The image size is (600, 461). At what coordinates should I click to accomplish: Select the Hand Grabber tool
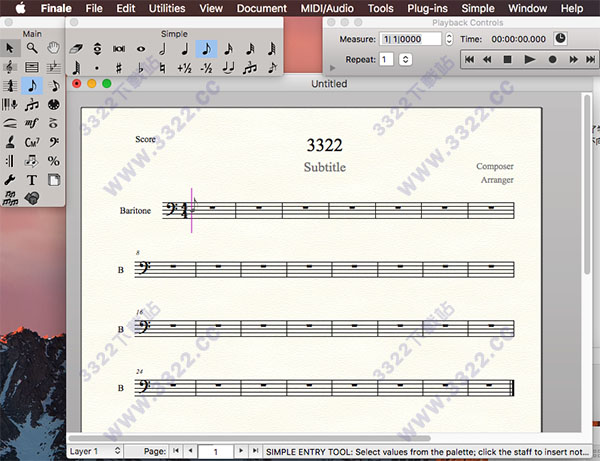click(54, 48)
